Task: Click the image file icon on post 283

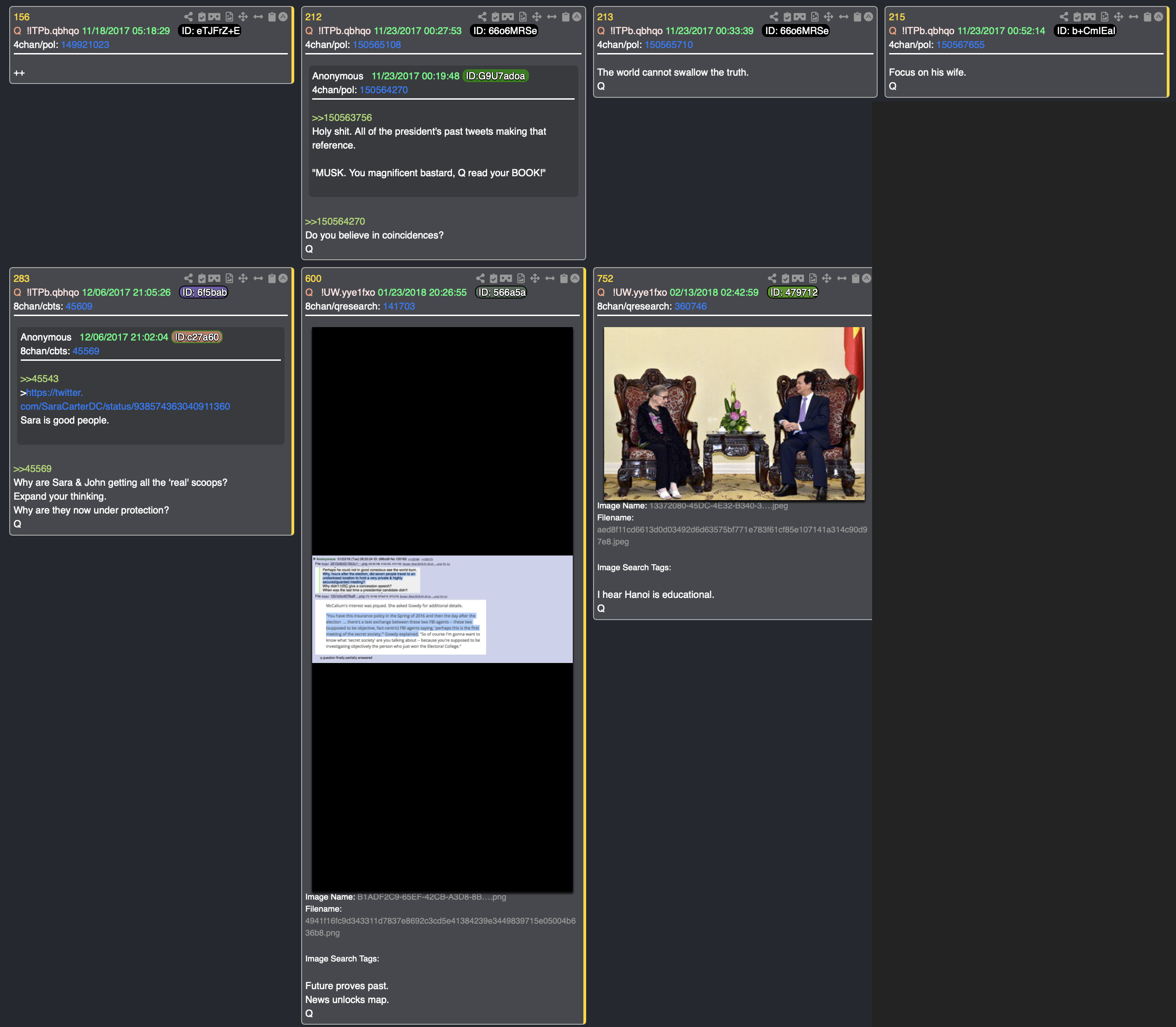Action: tap(229, 278)
